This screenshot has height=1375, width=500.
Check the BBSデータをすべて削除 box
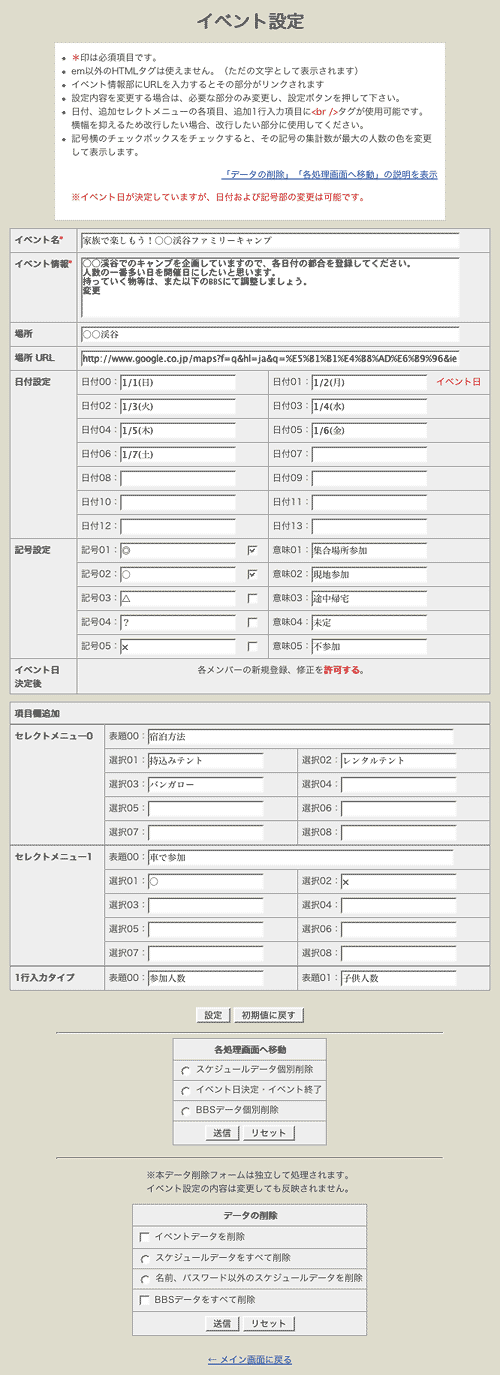[145, 1300]
